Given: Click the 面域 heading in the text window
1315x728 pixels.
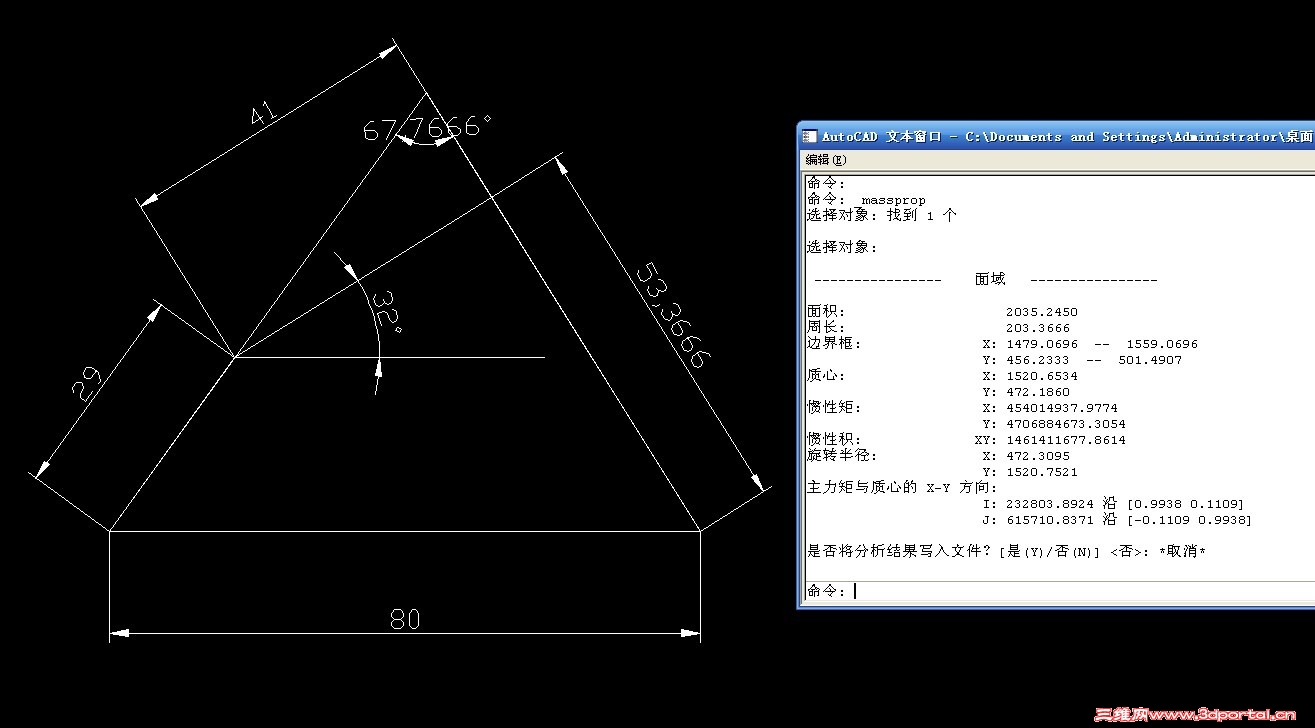Looking at the screenshot, I should [x=990, y=279].
